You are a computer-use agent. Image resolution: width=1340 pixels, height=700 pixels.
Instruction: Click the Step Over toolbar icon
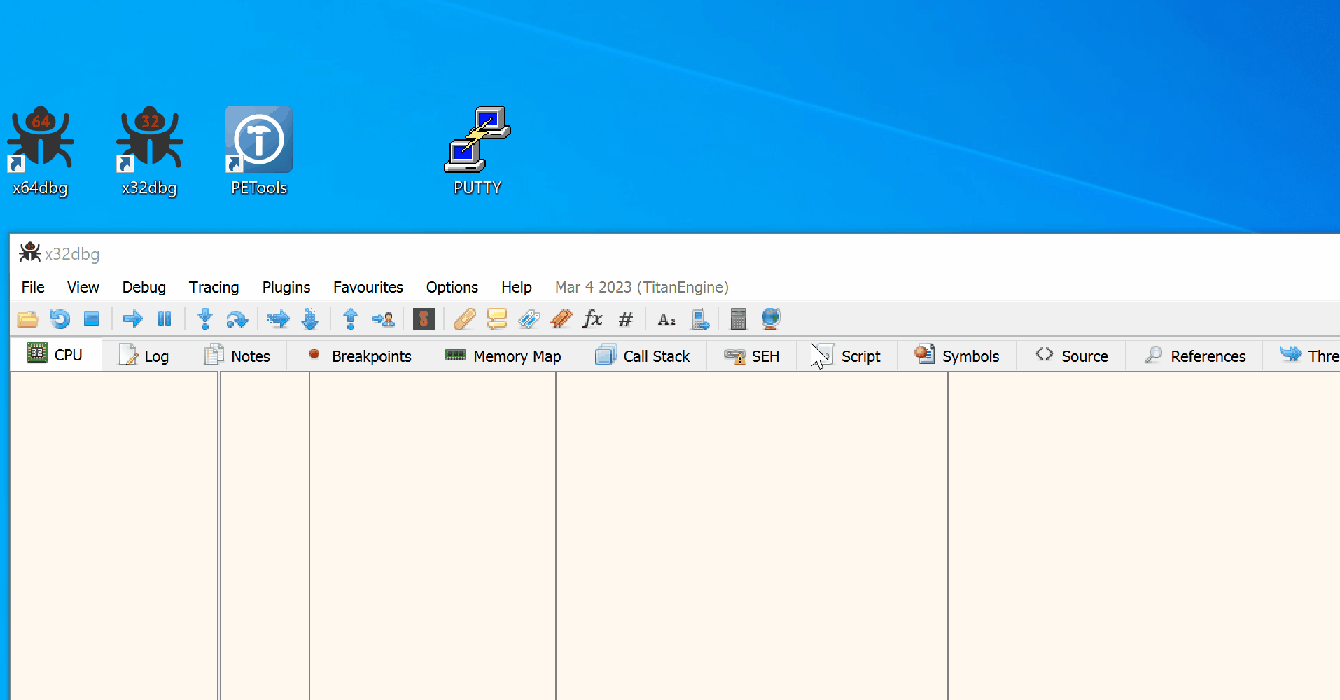coord(237,319)
